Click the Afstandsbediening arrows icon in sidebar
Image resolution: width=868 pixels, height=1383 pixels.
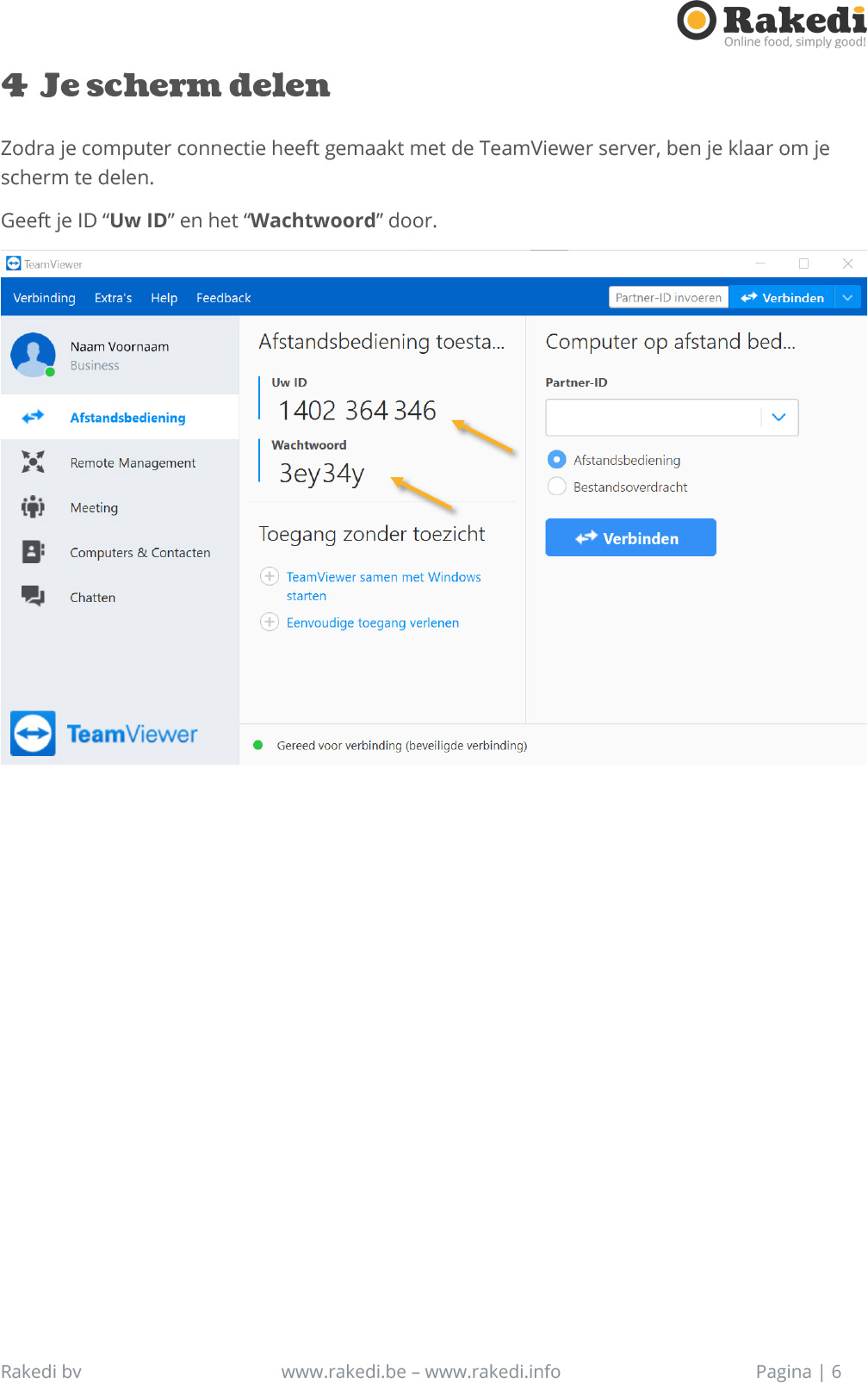tap(33, 417)
